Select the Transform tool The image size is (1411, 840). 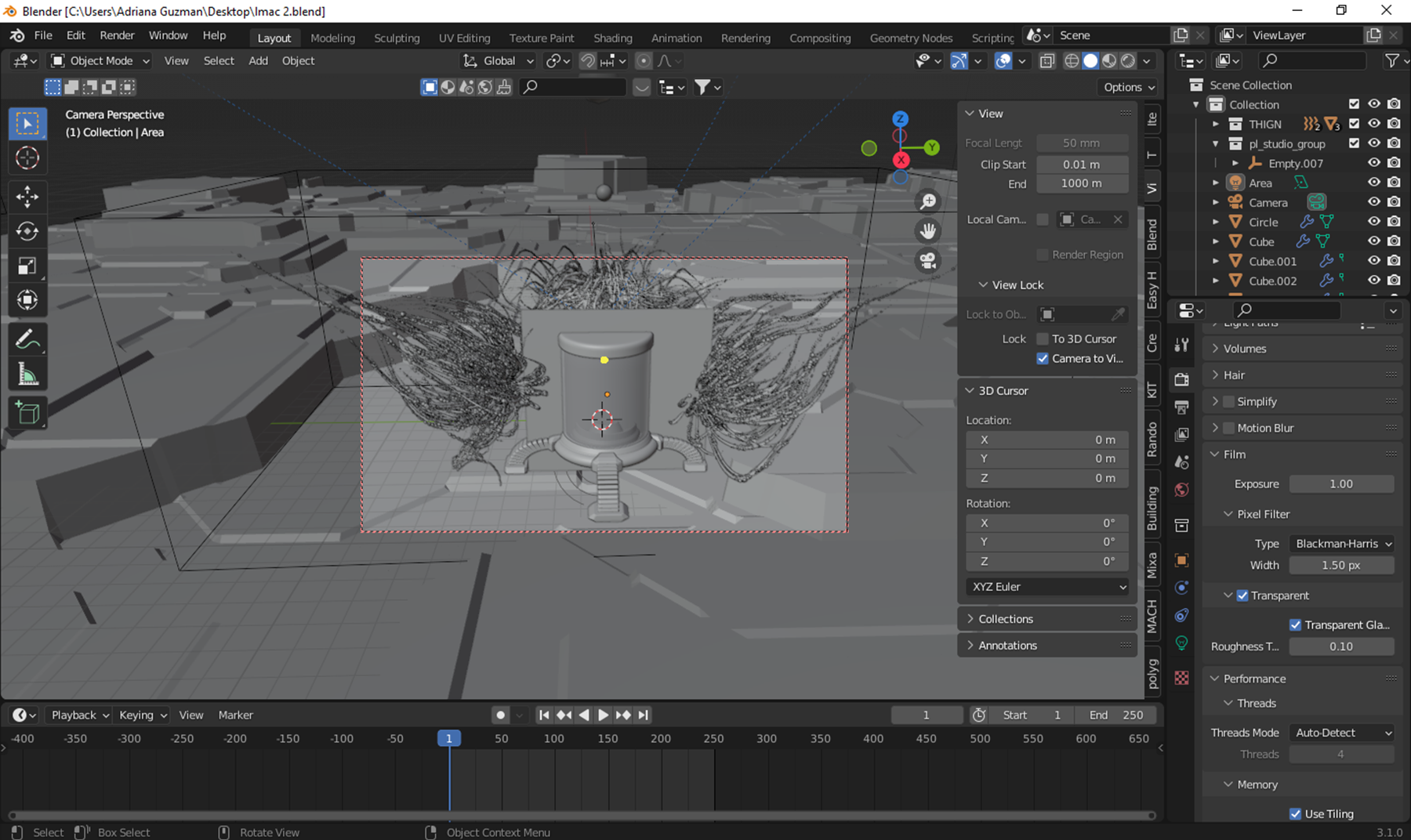27,300
